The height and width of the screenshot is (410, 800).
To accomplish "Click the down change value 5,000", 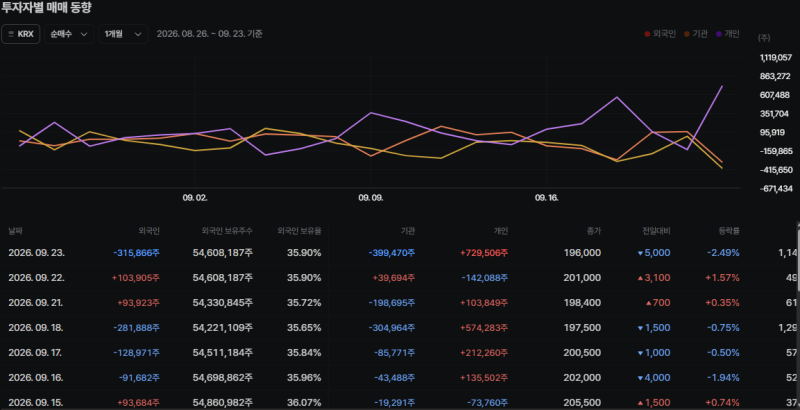I will coord(654,253).
